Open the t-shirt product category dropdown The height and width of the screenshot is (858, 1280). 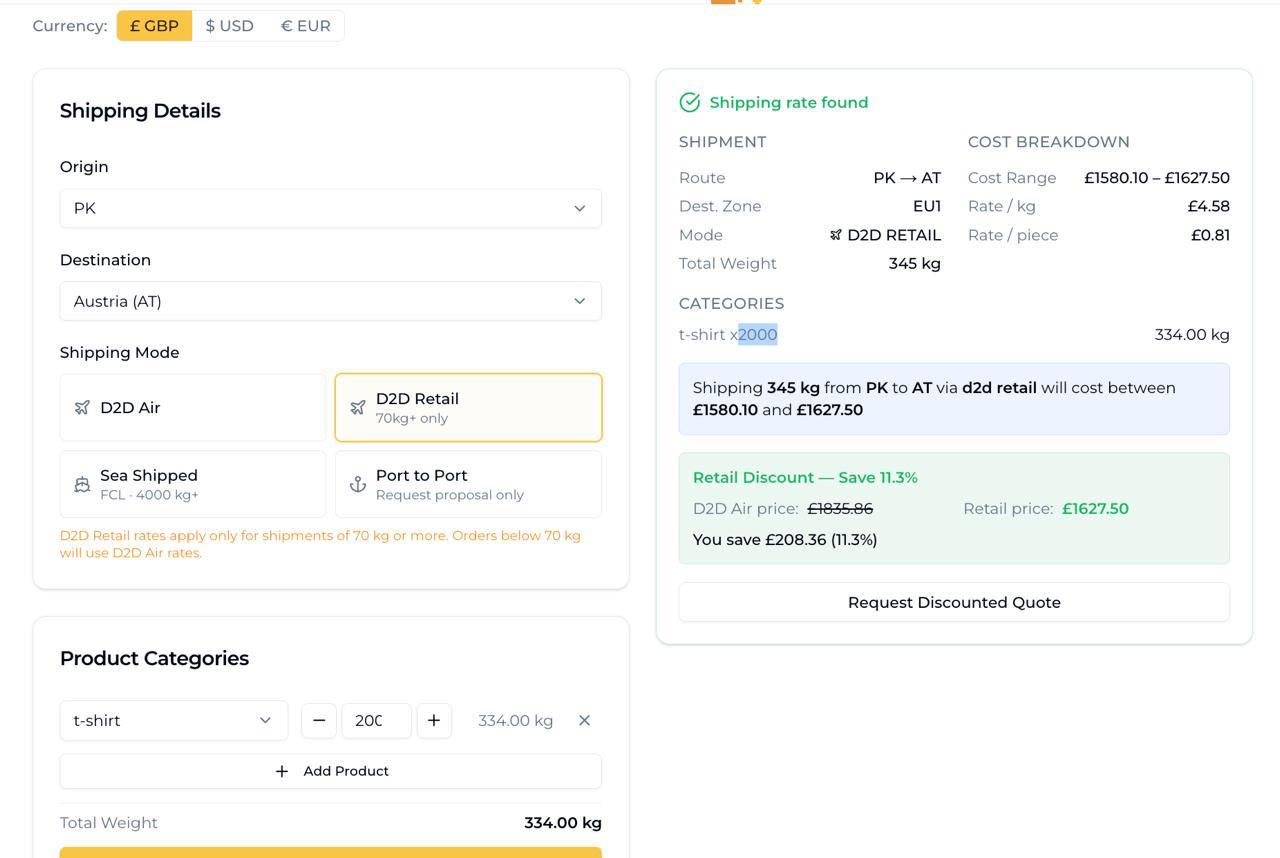click(x=174, y=720)
